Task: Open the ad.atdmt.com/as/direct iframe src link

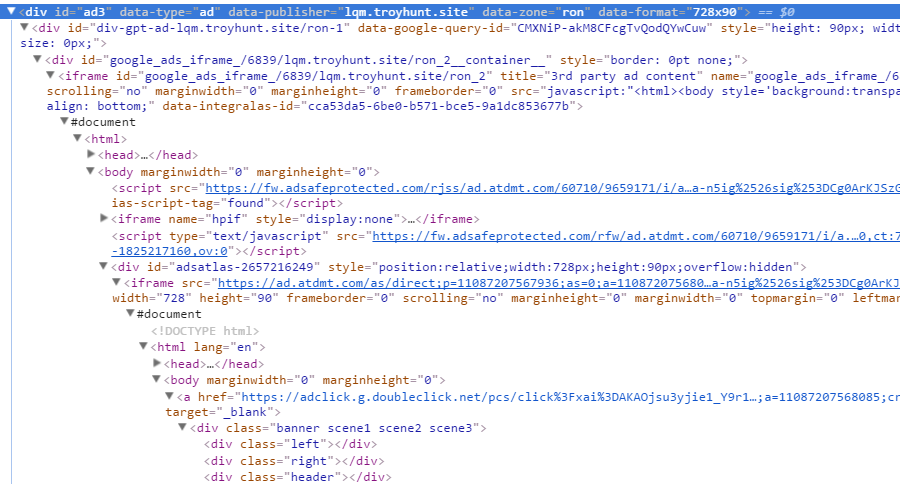Action: 559,283
